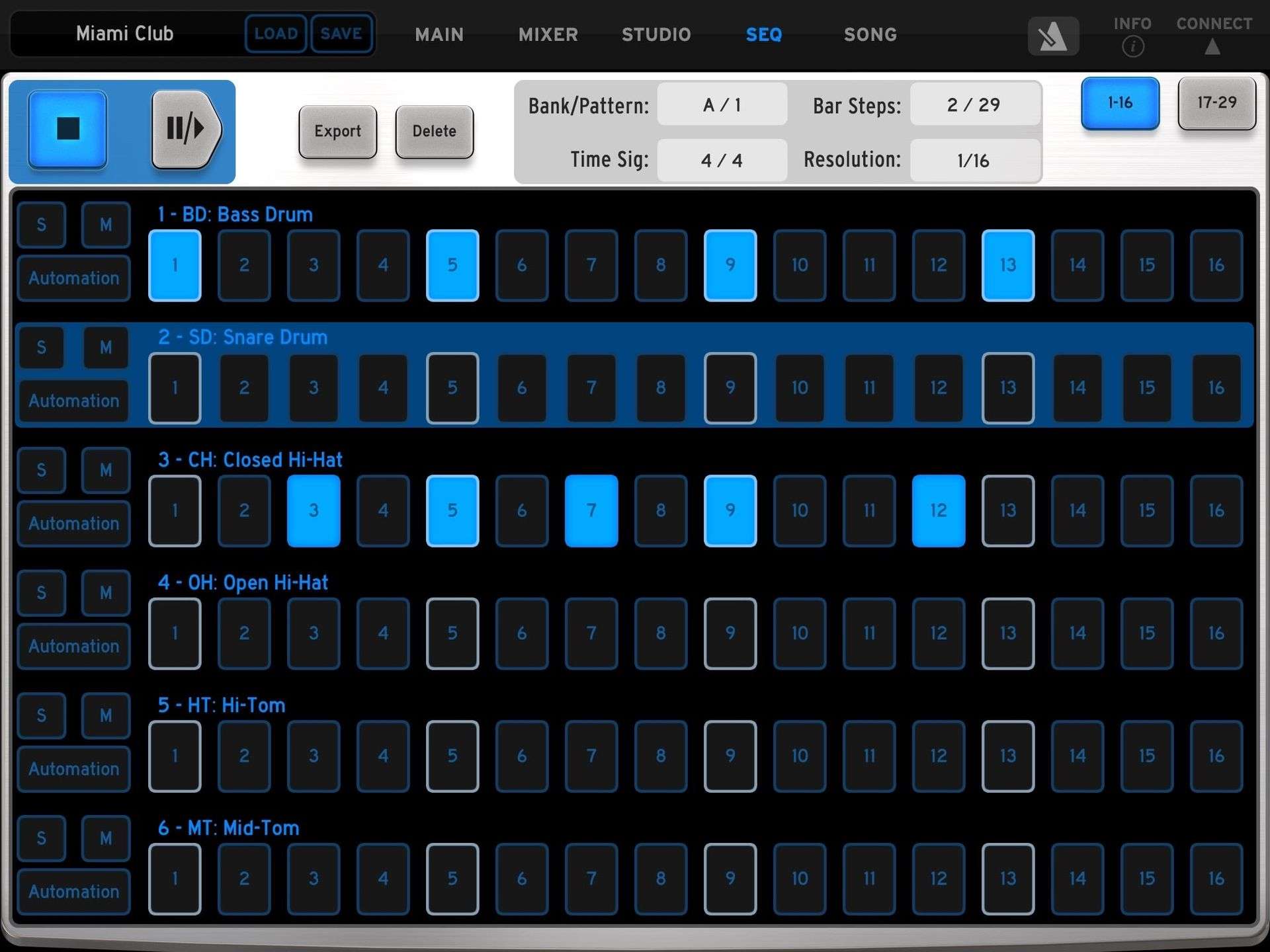The image size is (1270, 952).
Task: Solo the Bass Drum track
Action: click(x=42, y=225)
